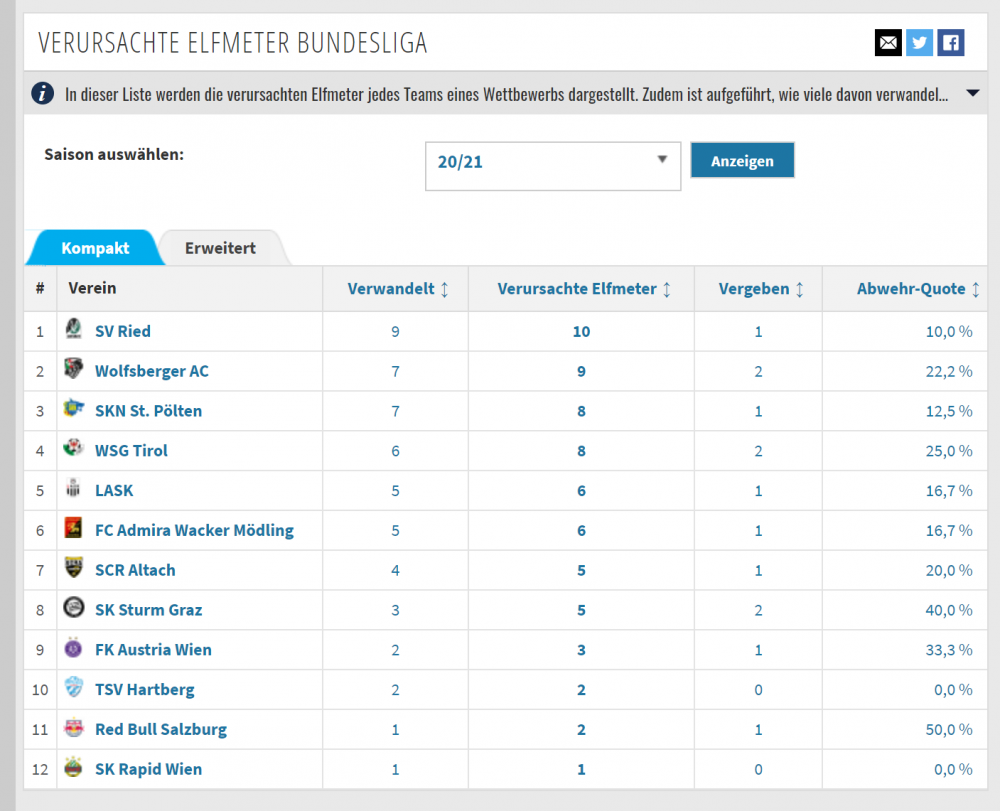
Task: Click Wolfsberger AC's 22,2 % quote
Action: click(949, 371)
